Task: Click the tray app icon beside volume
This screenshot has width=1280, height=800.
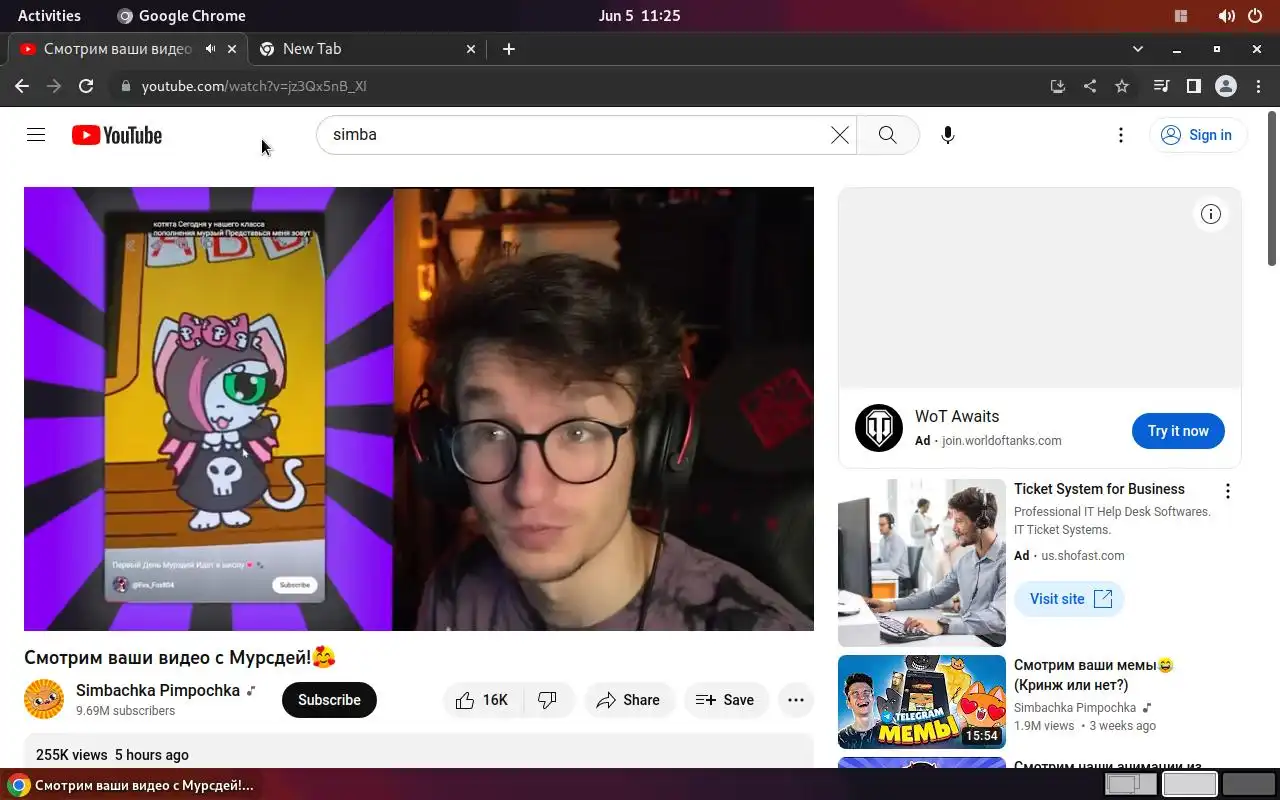Action: click(x=1181, y=15)
